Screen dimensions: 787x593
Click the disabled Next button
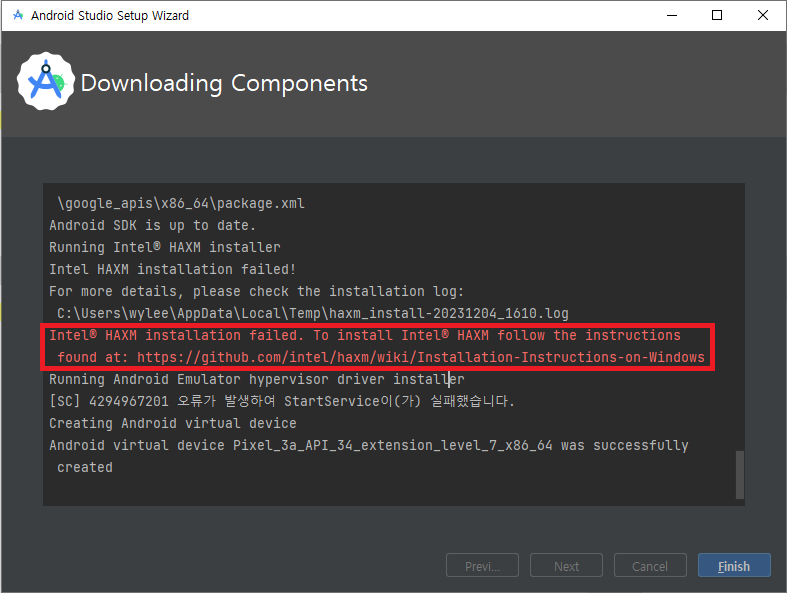point(566,565)
